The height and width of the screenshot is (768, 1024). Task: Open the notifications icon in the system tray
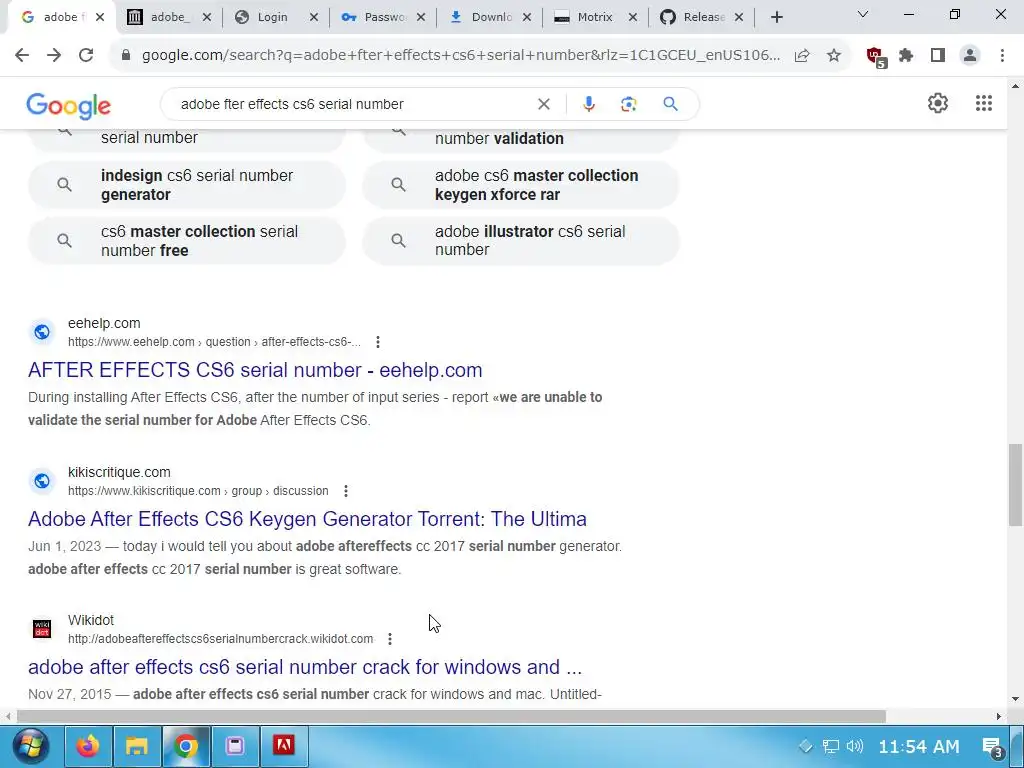(993, 746)
